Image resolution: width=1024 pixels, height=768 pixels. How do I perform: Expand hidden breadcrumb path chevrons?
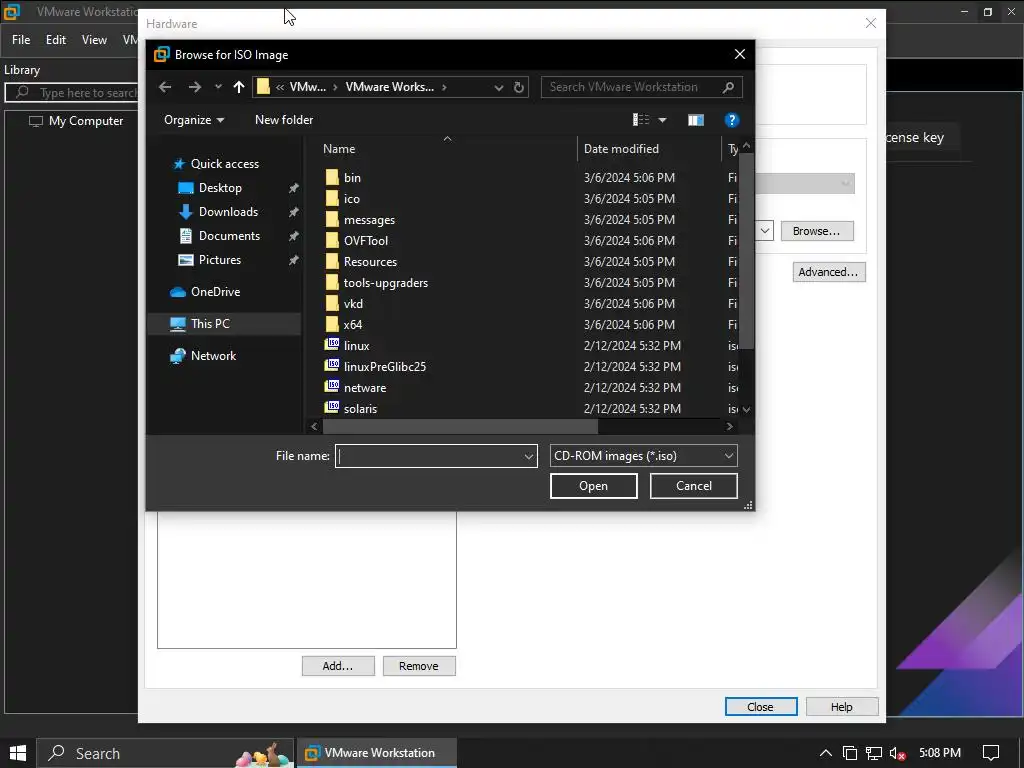[x=280, y=87]
